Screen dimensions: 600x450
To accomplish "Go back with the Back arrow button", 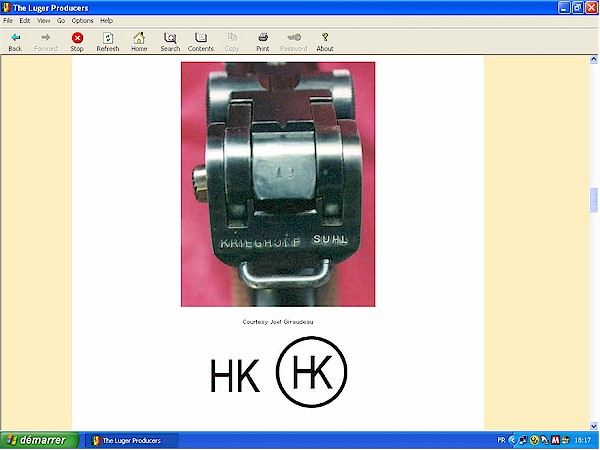I will tap(15, 42).
